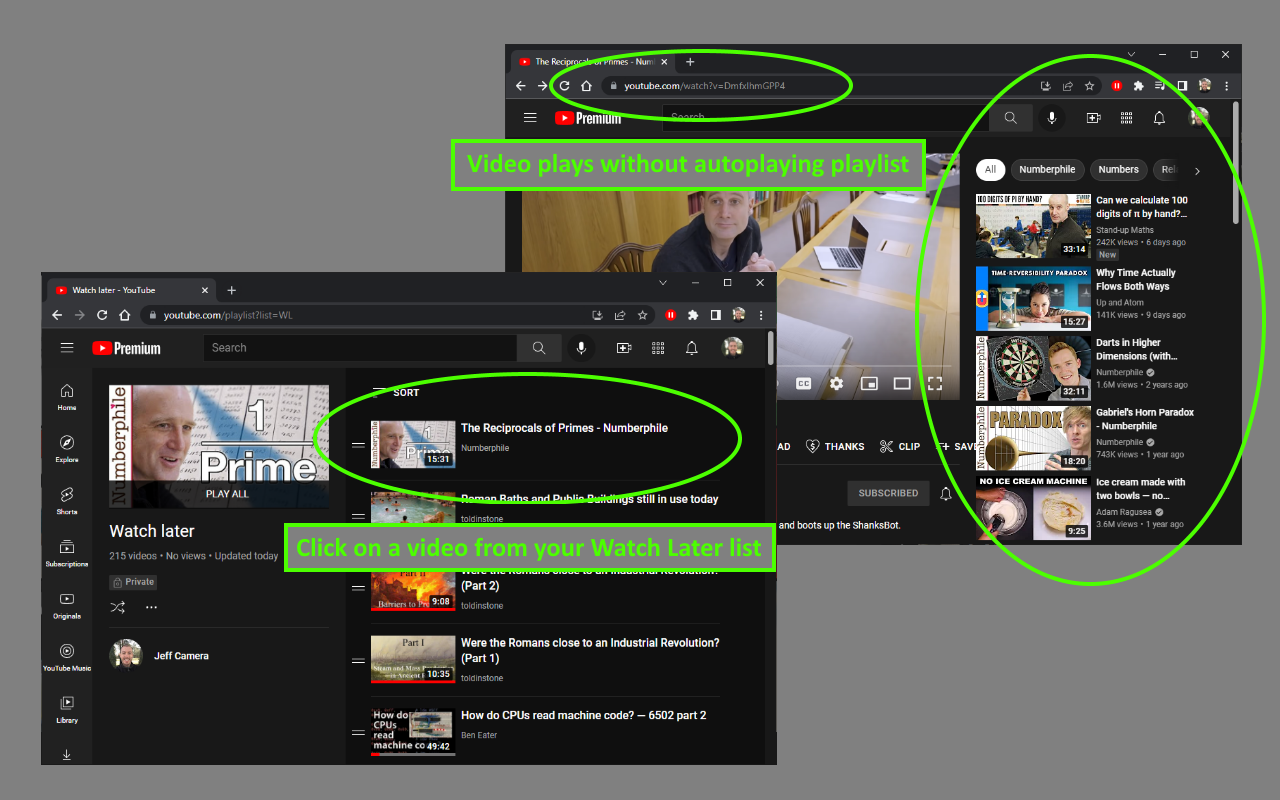Go back in the video window browser
This screenshot has width=1280, height=800.
520,86
